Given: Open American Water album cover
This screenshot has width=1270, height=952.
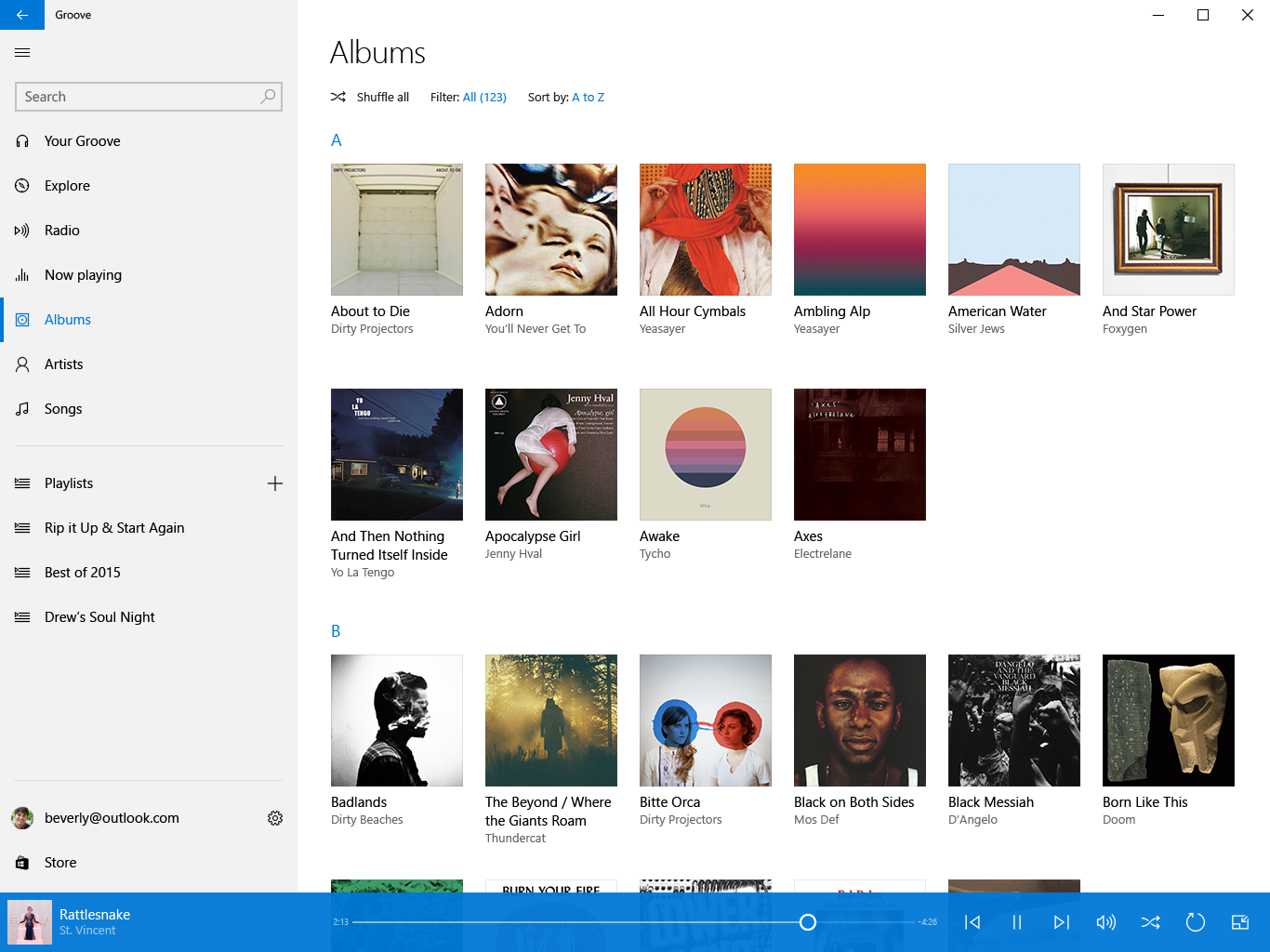Looking at the screenshot, I should click(x=1014, y=230).
